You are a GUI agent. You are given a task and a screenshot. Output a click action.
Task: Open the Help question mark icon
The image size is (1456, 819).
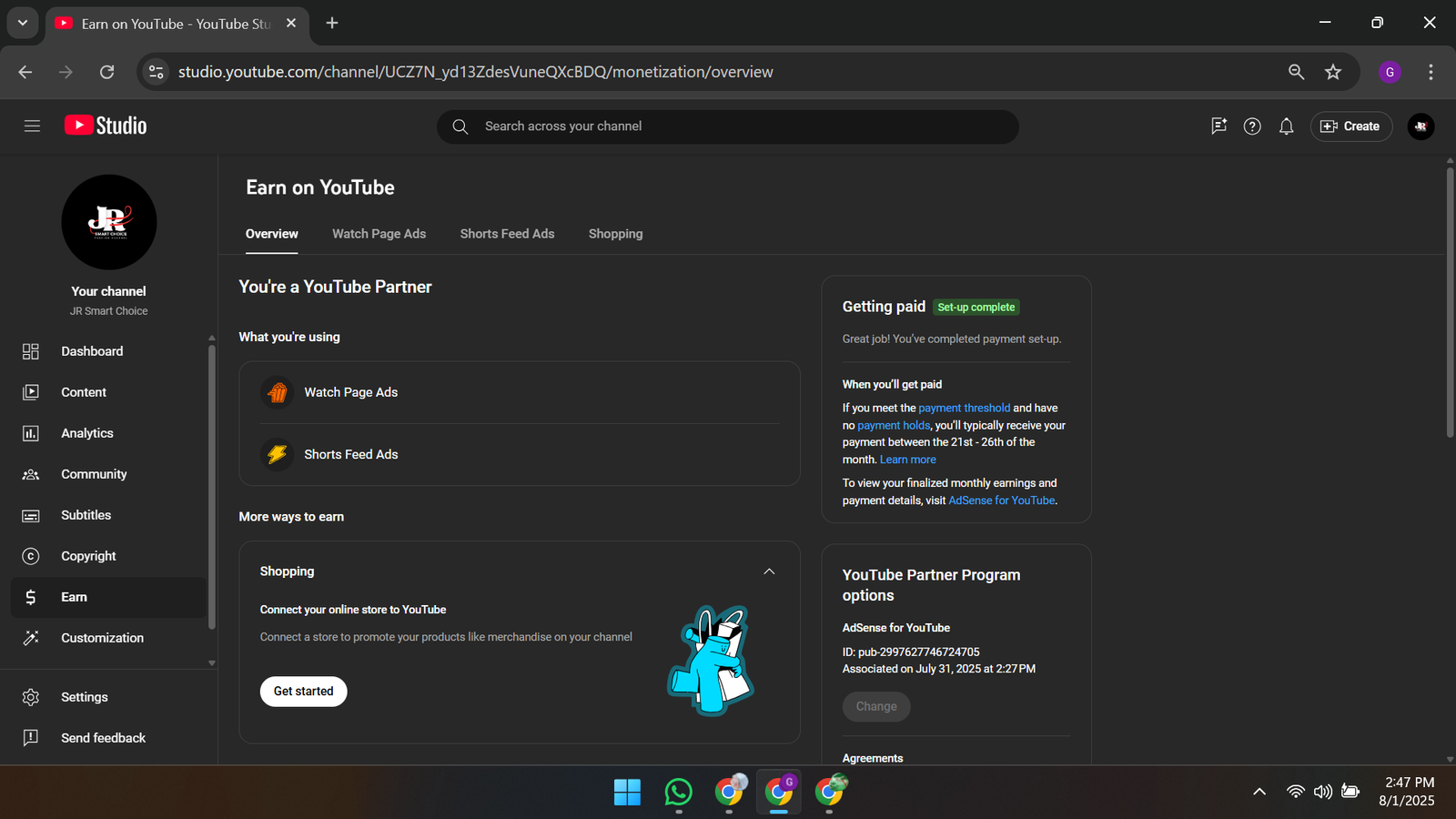1252,126
